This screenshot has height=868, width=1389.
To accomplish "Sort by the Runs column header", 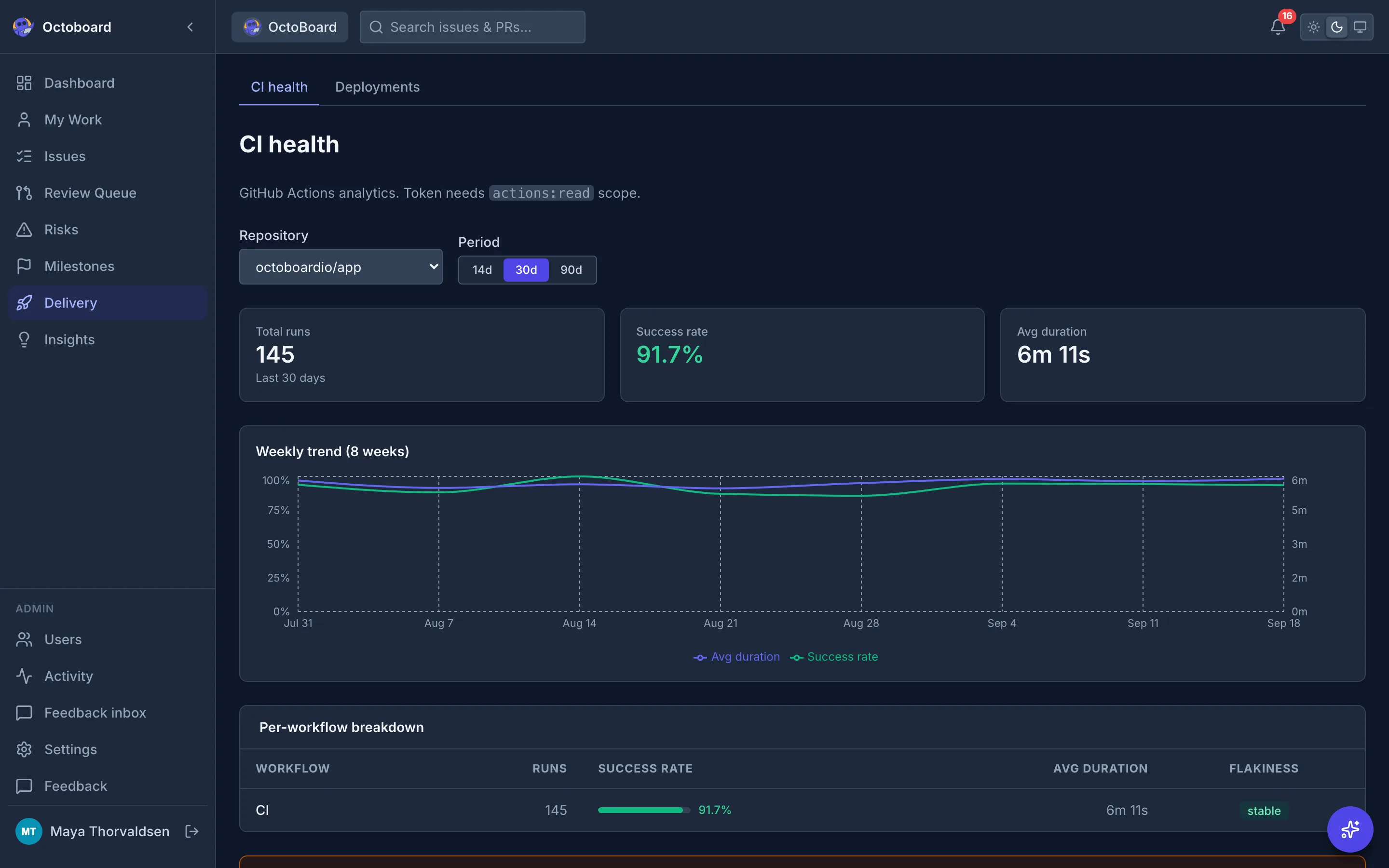I will (x=549, y=768).
